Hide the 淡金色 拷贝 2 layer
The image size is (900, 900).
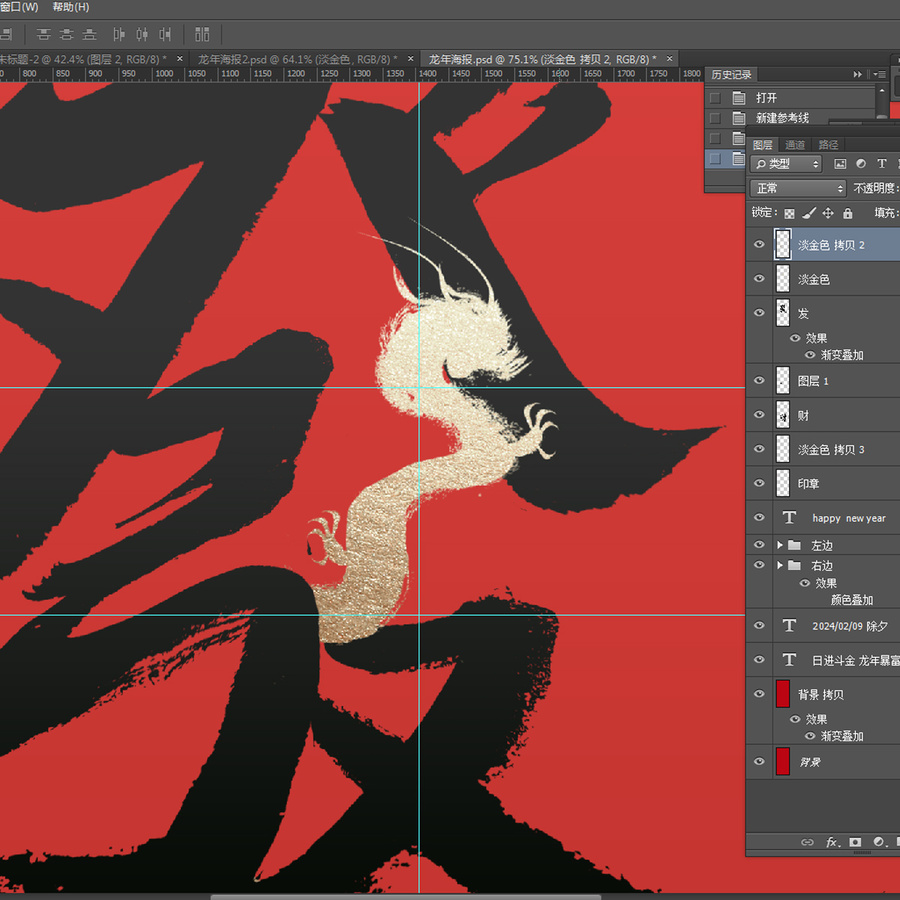(x=759, y=245)
